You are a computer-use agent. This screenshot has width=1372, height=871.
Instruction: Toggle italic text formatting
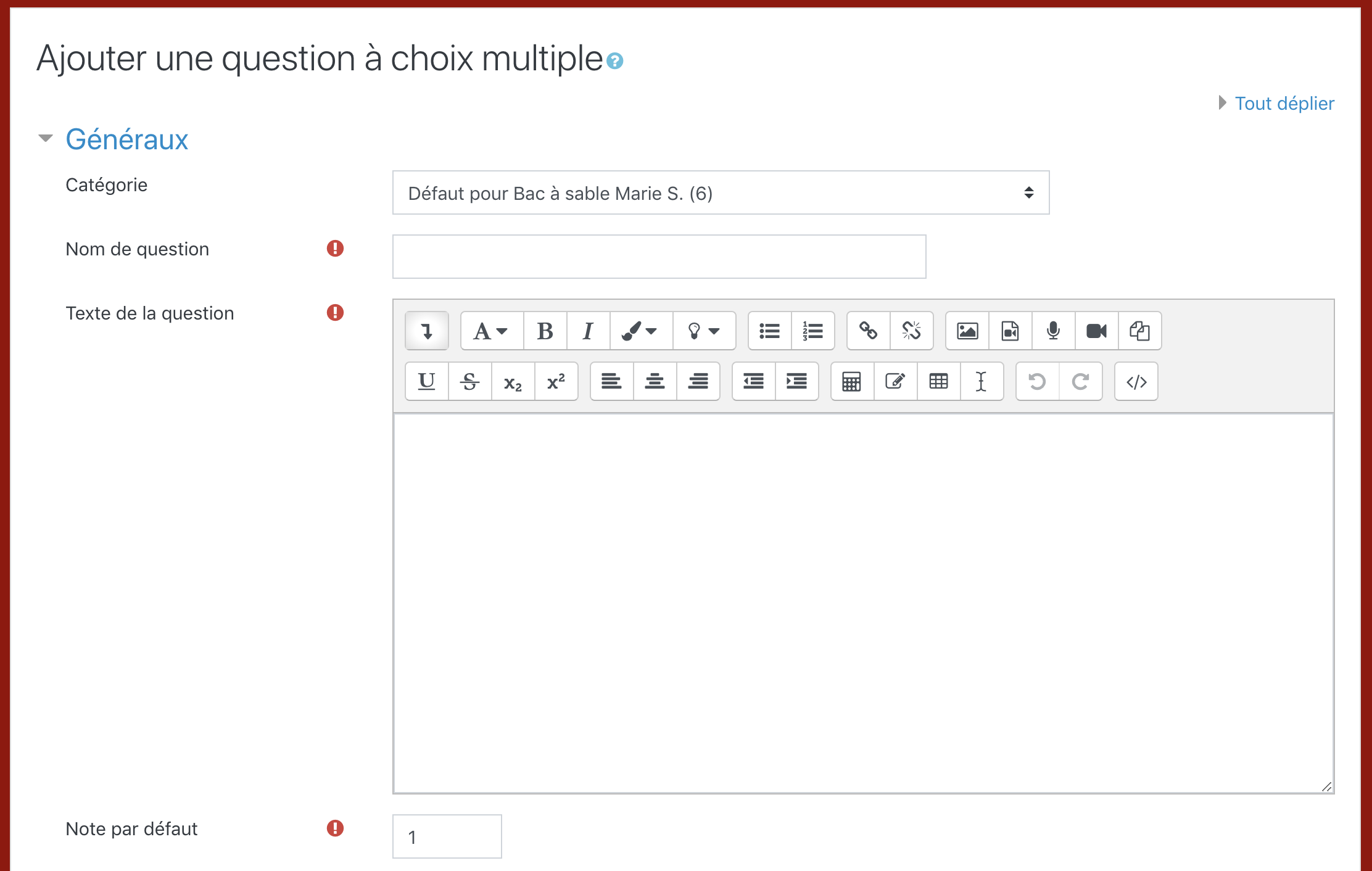coord(588,331)
